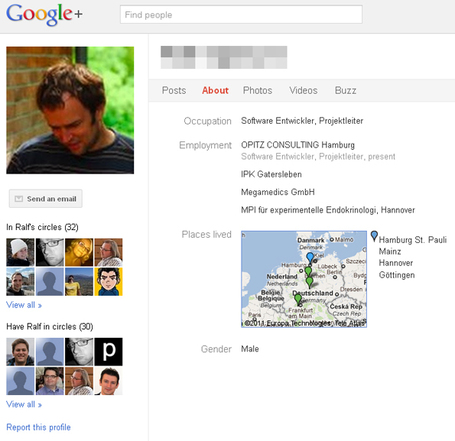Open the Videos tab
This screenshot has height=441, width=455.
click(x=303, y=90)
